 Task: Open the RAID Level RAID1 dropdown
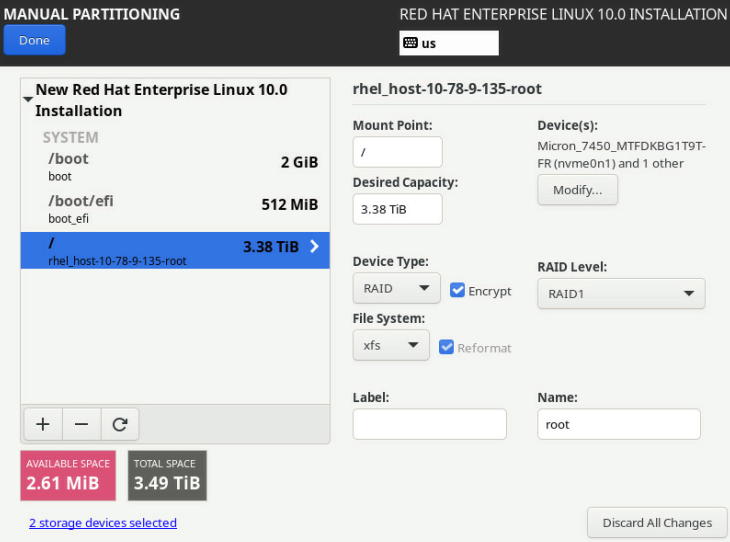coord(621,294)
